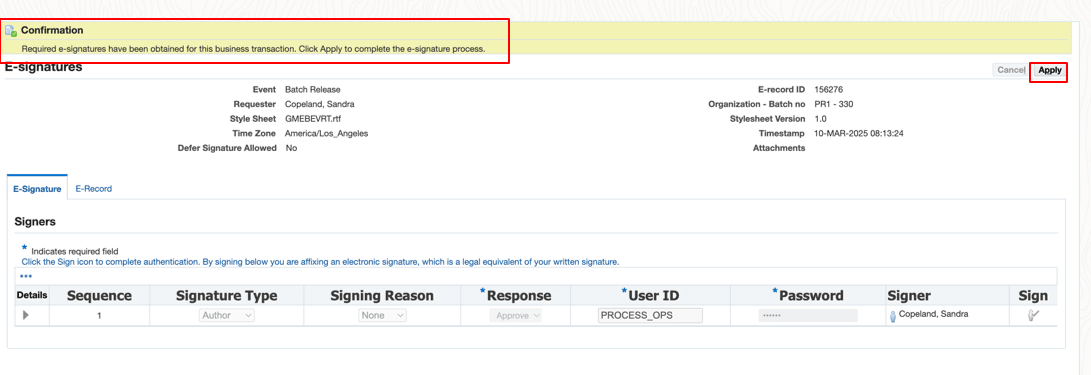Image resolution: width=1091 pixels, height=375 pixels.
Task: Click the three-dots table options above Details
Action: (26, 276)
